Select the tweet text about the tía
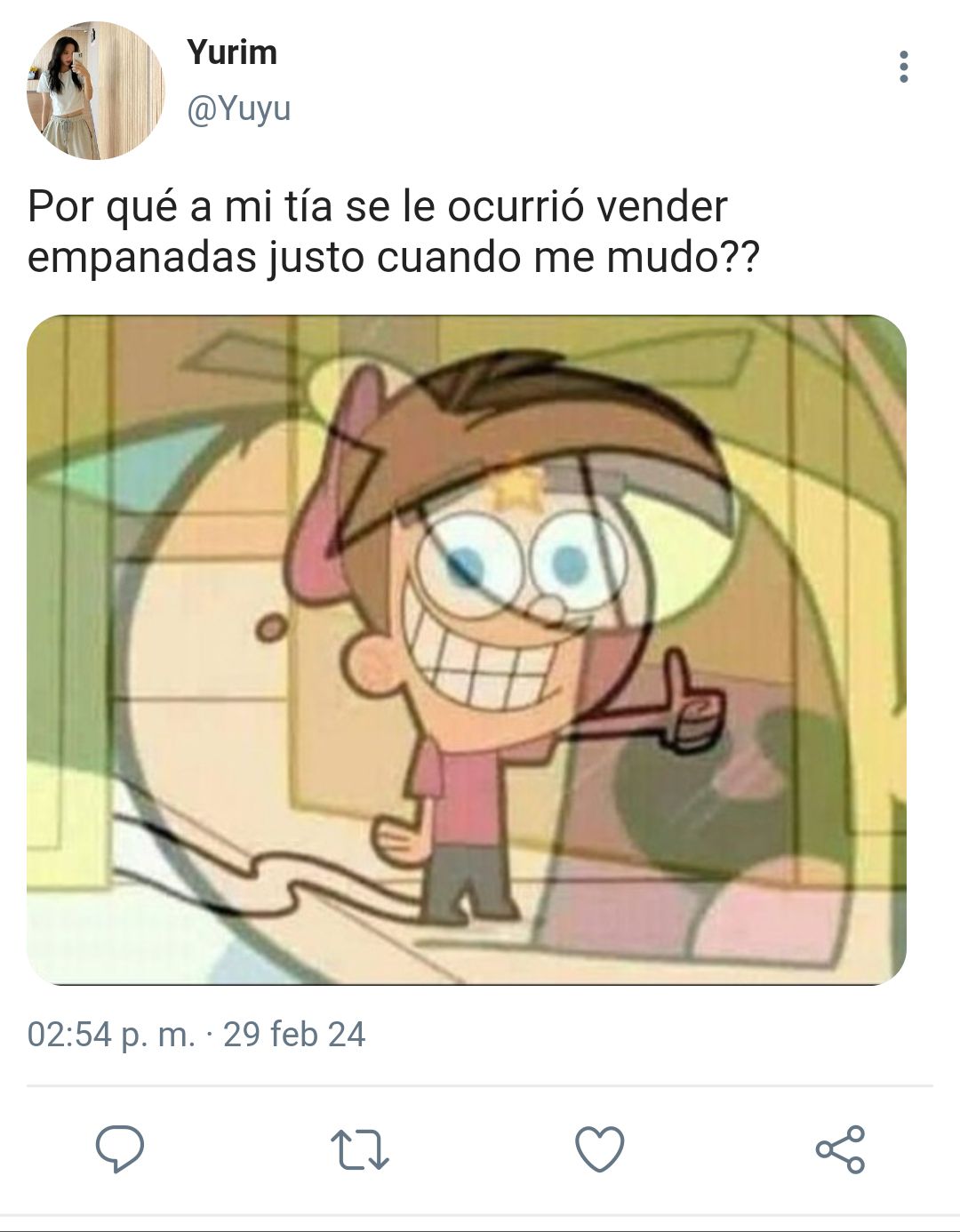The width and height of the screenshot is (960, 1232). pos(394,232)
